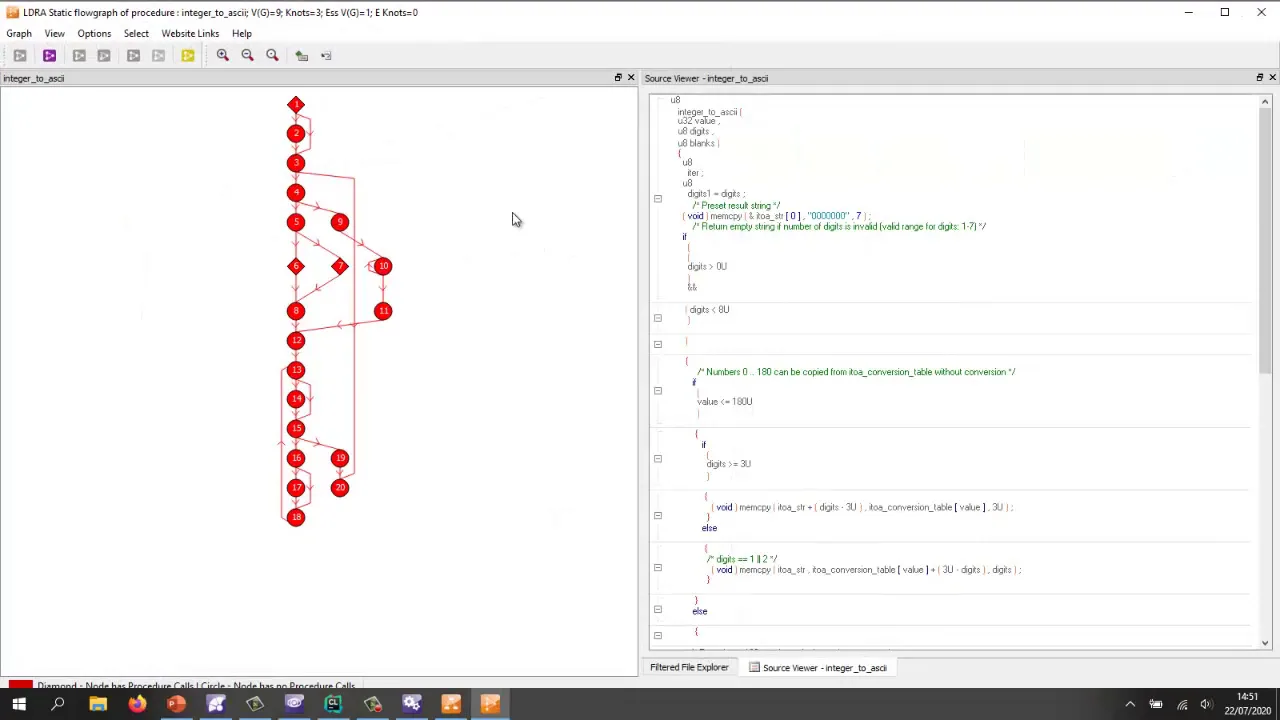The image size is (1280, 720).
Task: Open the Website Links menu
Action: [x=190, y=33]
